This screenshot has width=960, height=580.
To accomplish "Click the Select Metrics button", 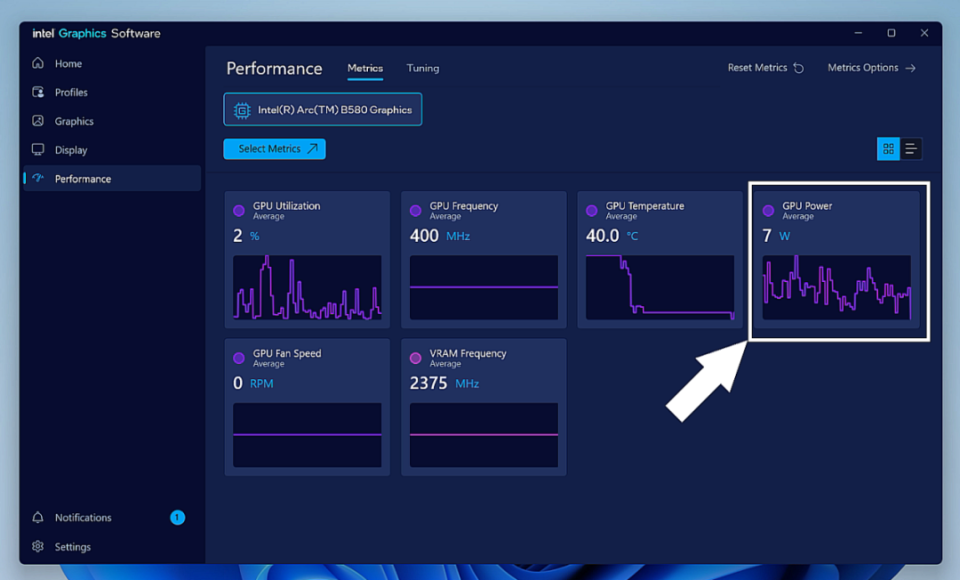I will [274, 149].
